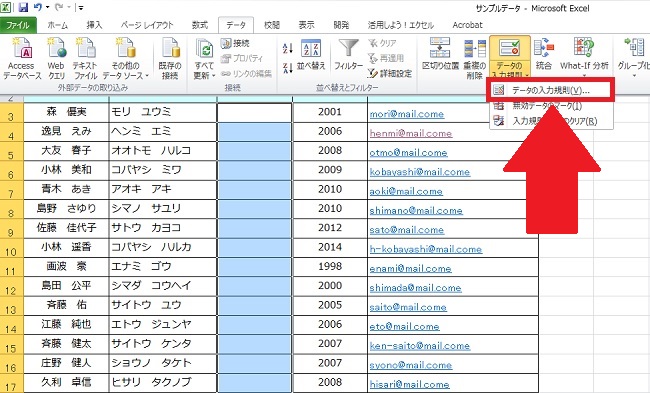Click cell containing 久利 卓信
Screen dimensions: 650x393
pyautogui.click(x=66, y=383)
